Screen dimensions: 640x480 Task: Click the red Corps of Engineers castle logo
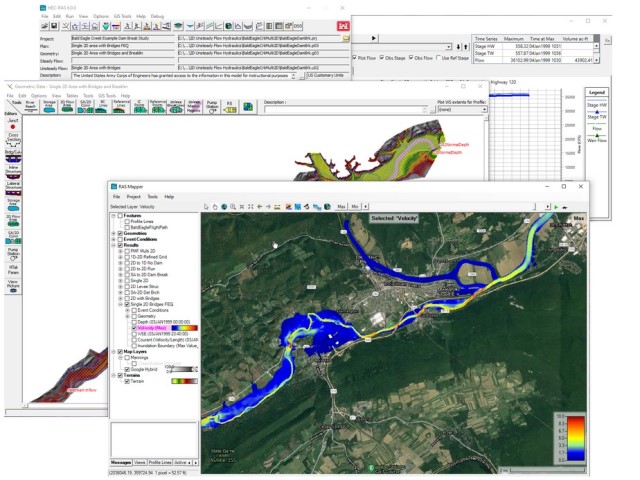point(343,26)
